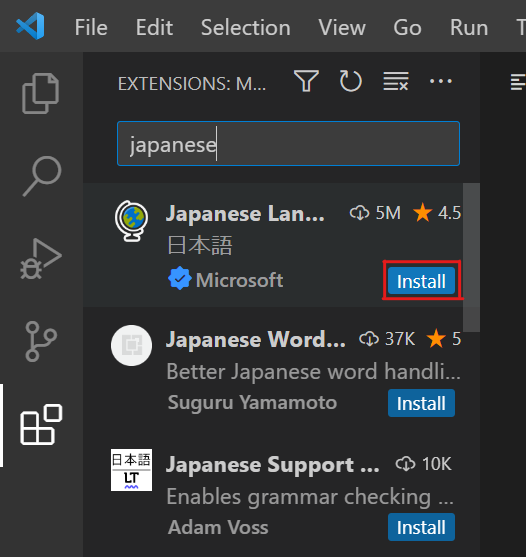Viewport: 526px width, 557px height.
Task: Select the Japanese Support ... extension title
Action: (x=273, y=464)
